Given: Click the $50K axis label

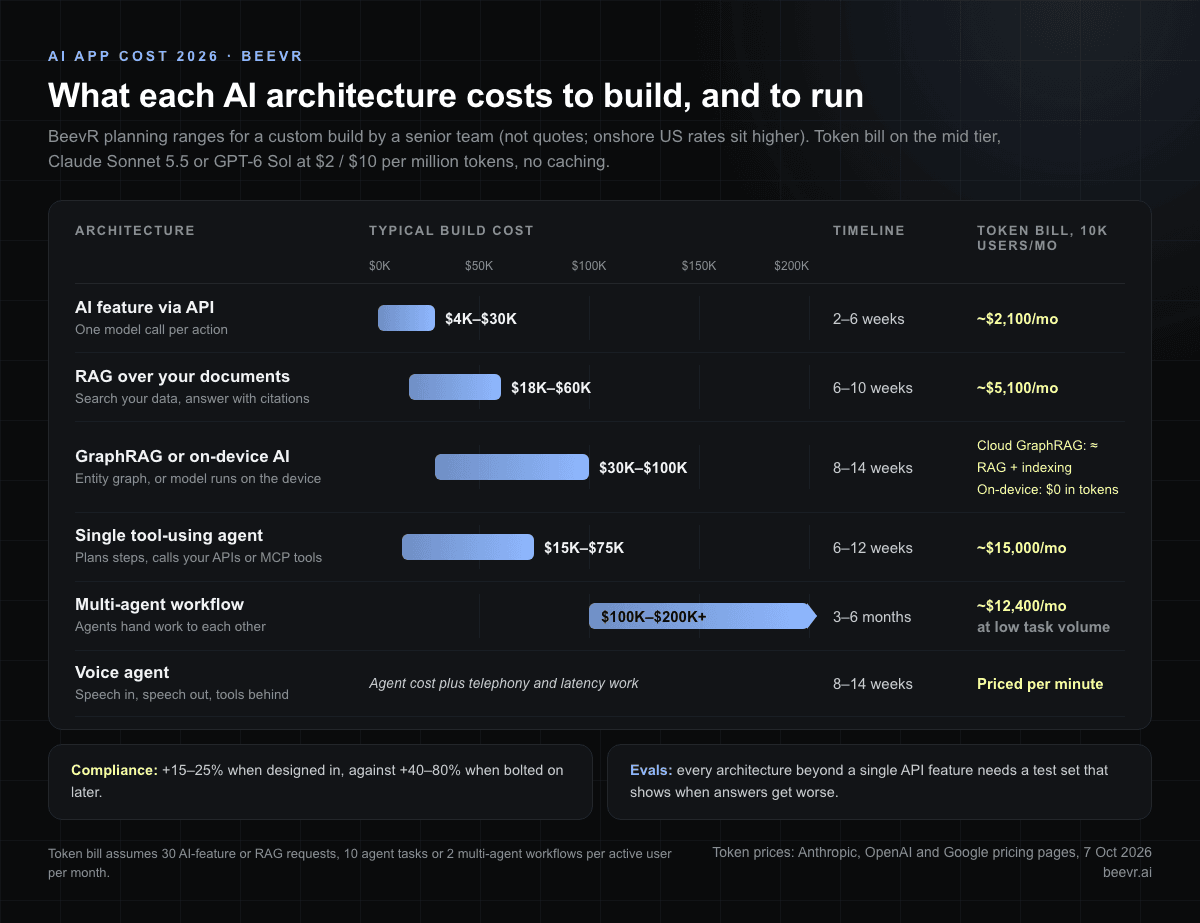Looking at the screenshot, I should click(479, 266).
